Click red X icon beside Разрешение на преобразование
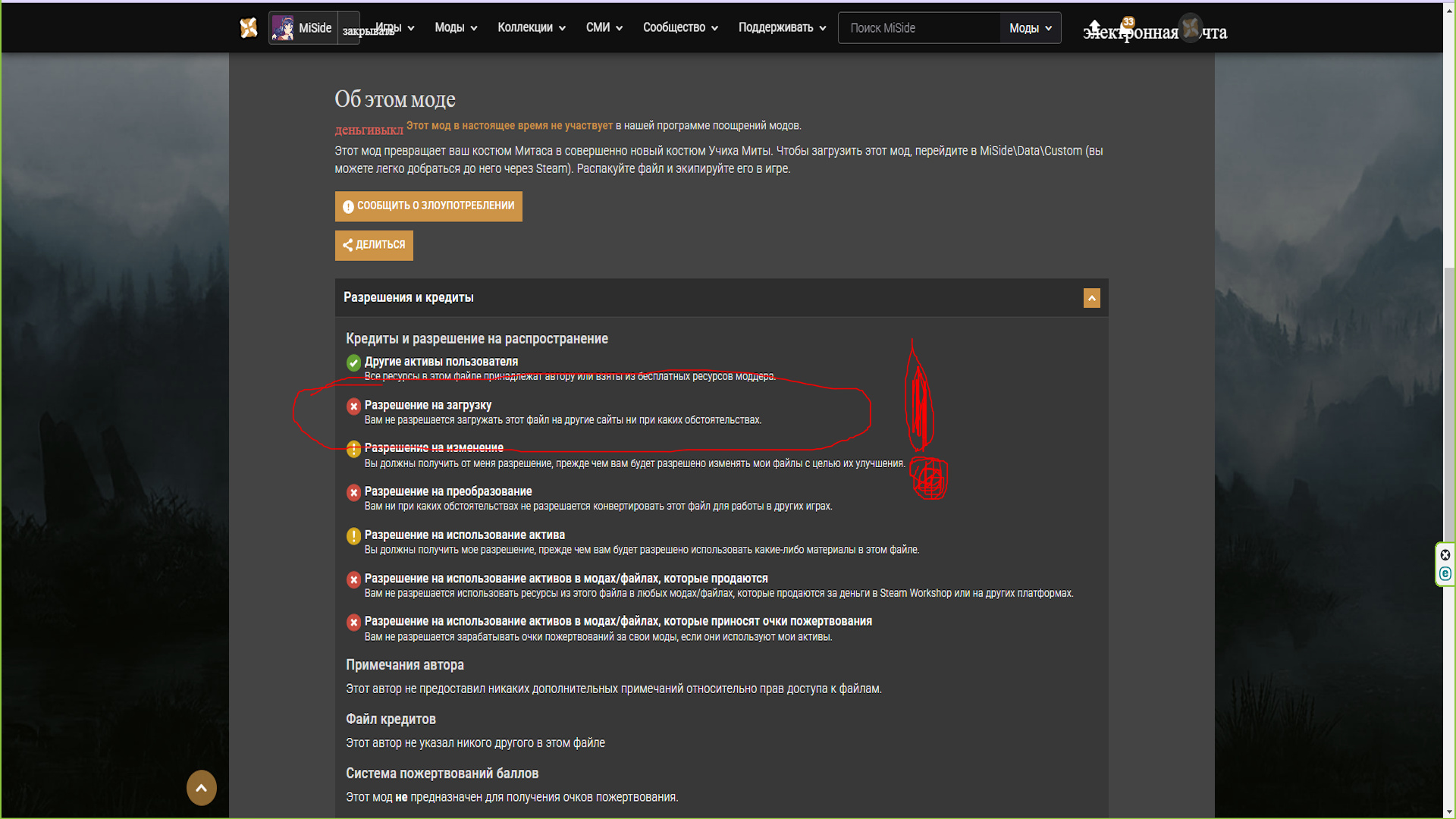The image size is (1456, 819). 353,493
